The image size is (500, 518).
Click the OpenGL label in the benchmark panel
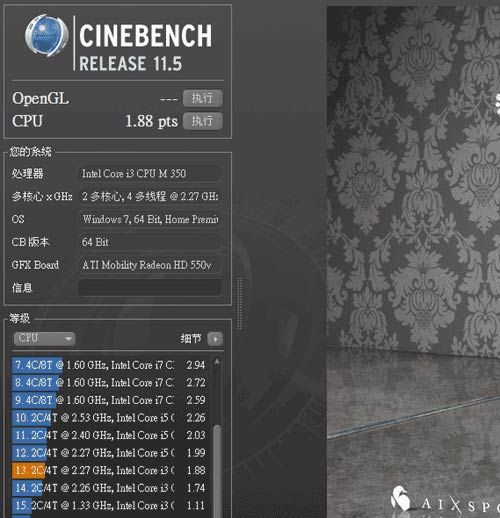[40, 99]
